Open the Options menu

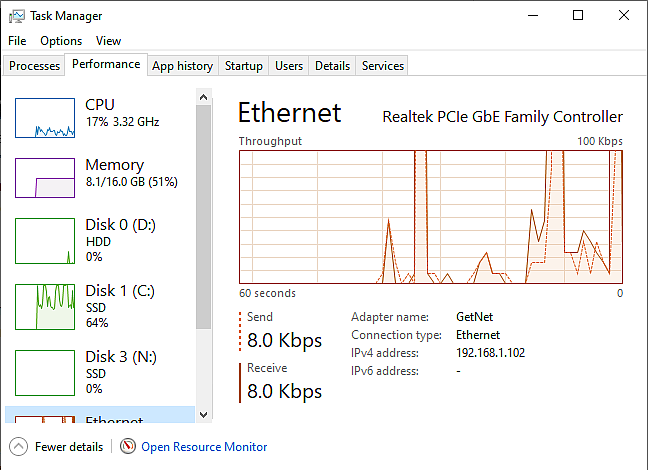(61, 41)
